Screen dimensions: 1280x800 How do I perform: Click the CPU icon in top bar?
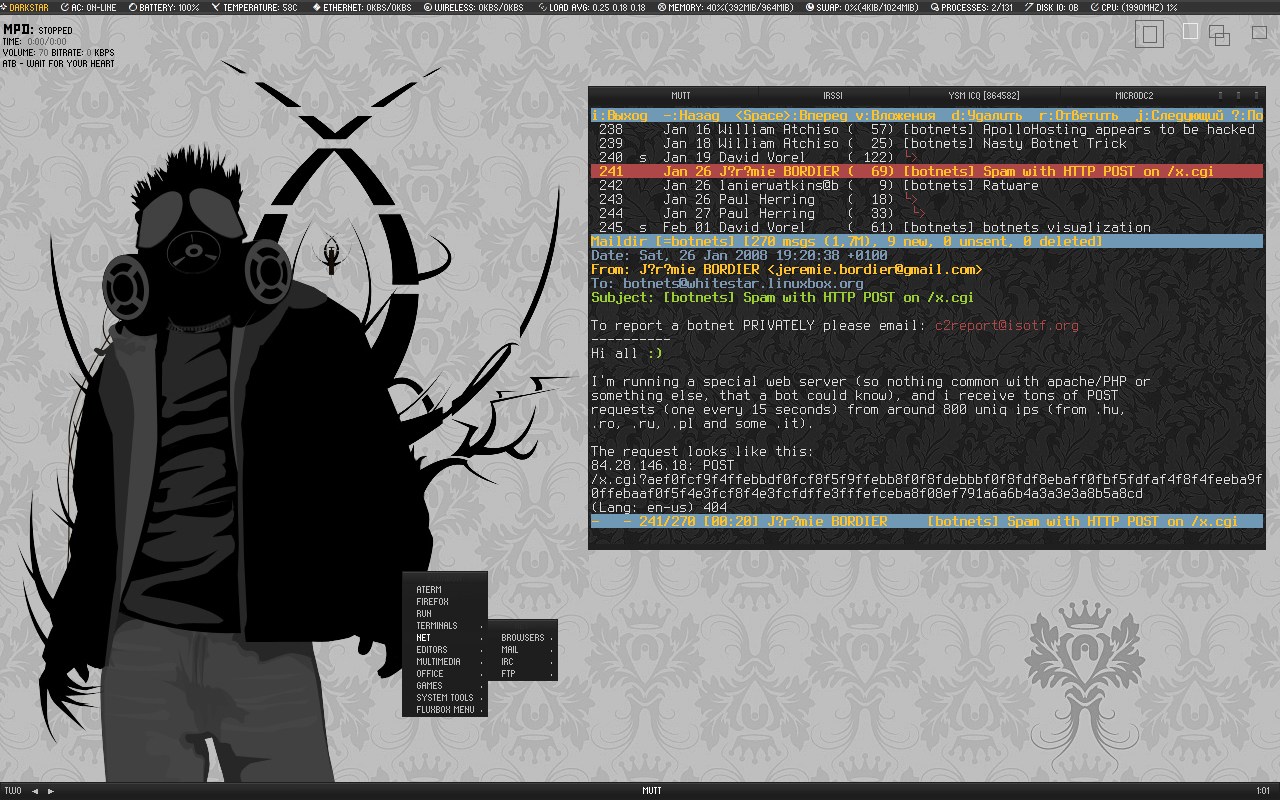pyautogui.click(x=1096, y=7)
